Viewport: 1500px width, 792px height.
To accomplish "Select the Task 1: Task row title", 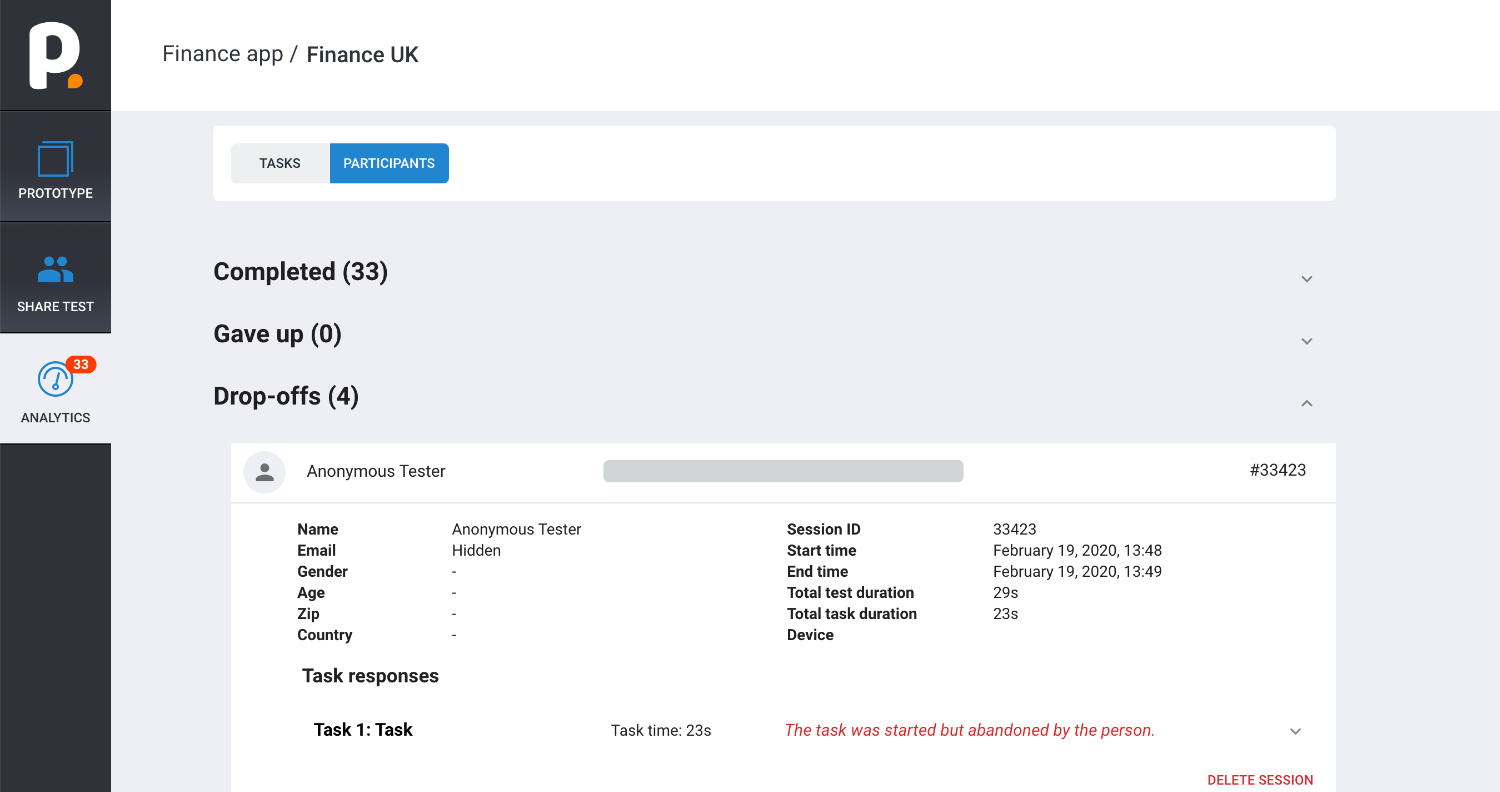I will (363, 730).
